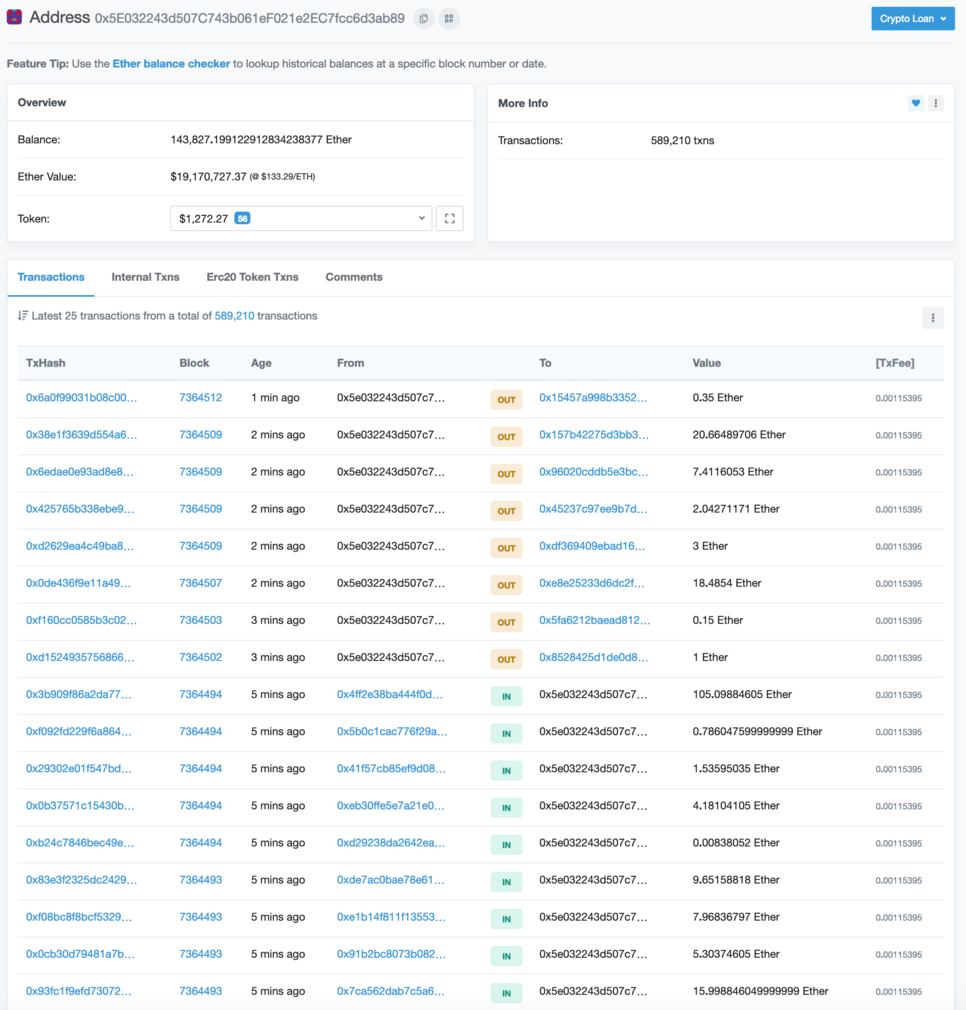The width and height of the screenshot is (966, 1010).
Task: Open recipient address 0x45237c97ee9b7d...
Action: [x=593, y=509]
